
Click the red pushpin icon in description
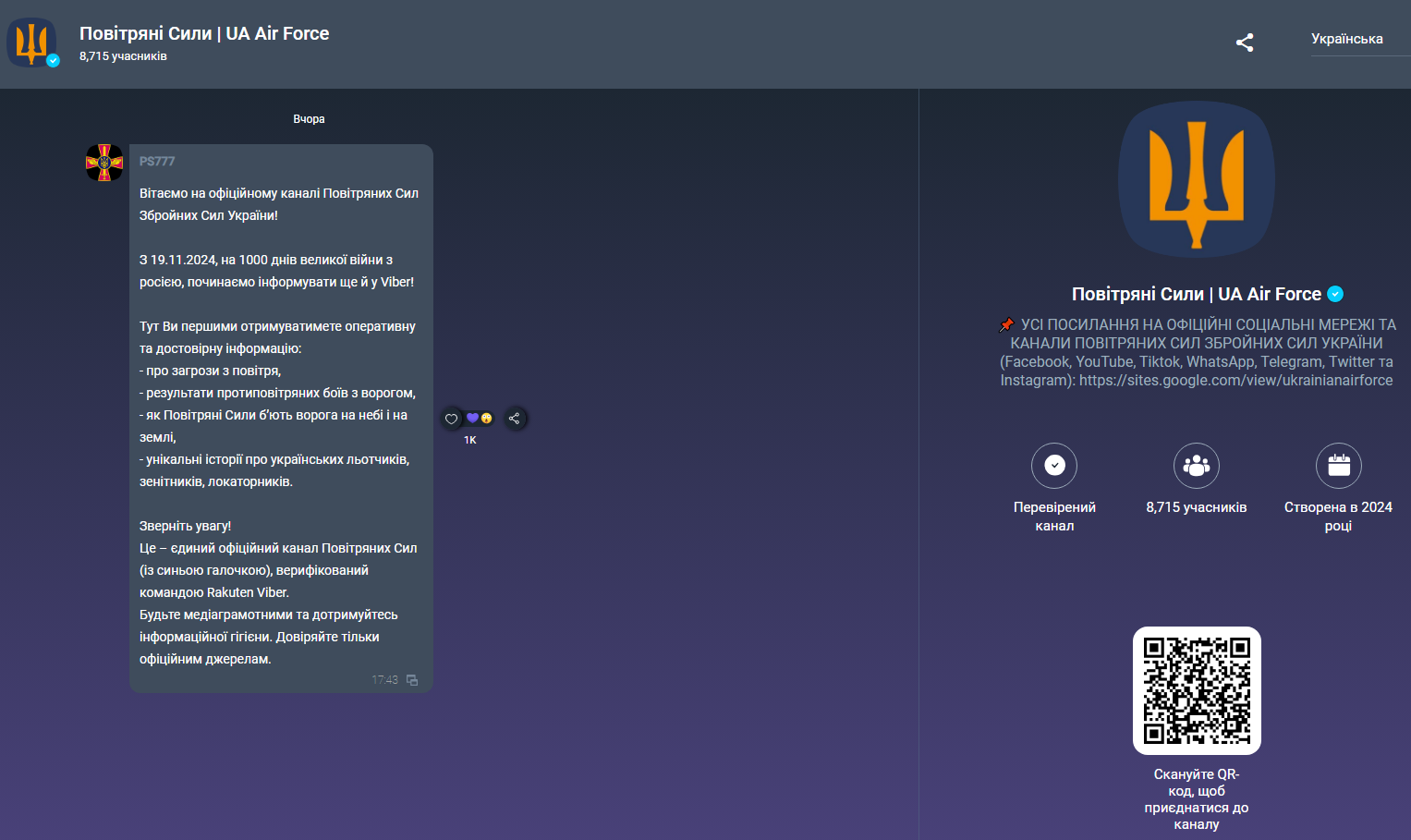point(1007,324)
